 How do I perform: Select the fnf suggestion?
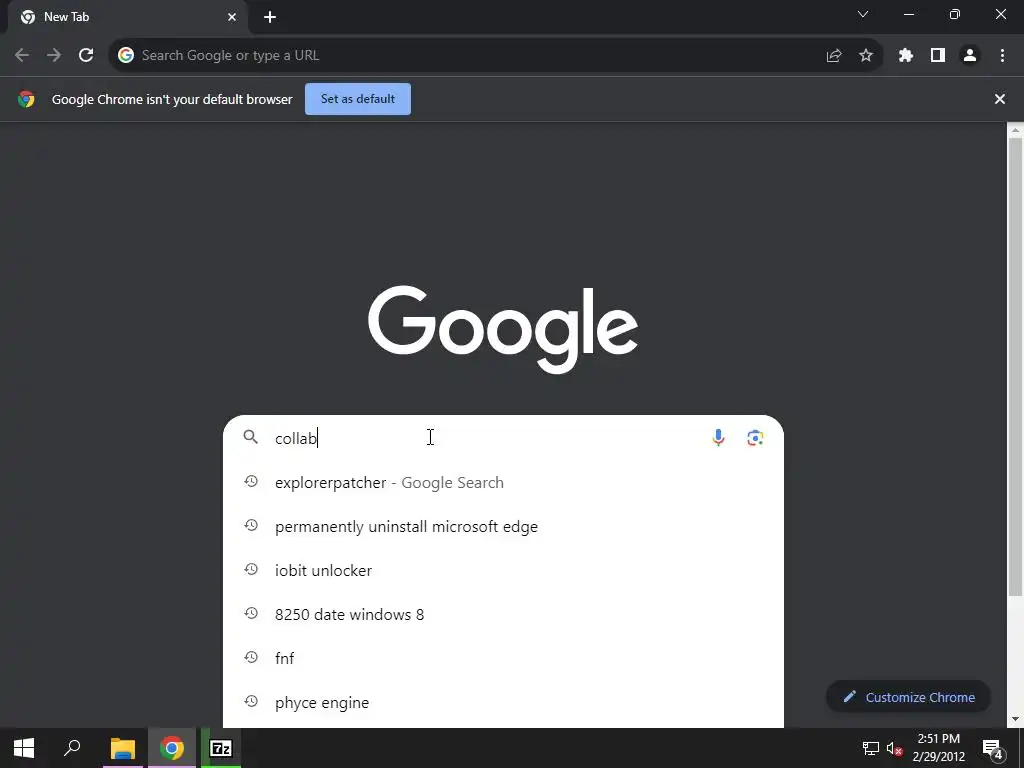point(503,658)
